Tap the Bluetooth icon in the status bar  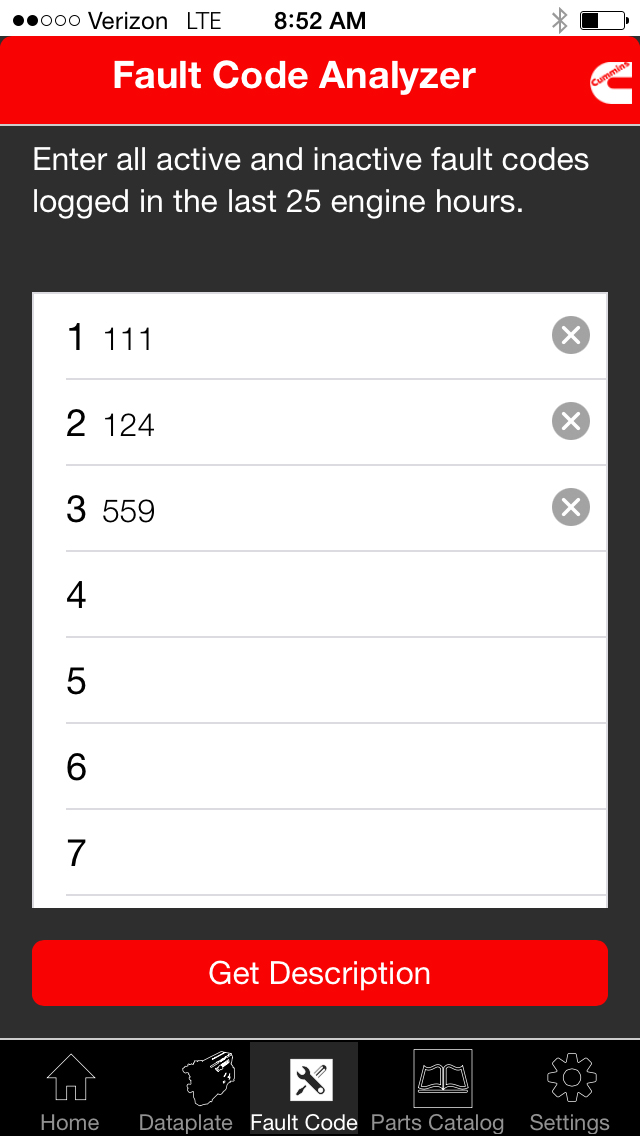tap(561, 17)
